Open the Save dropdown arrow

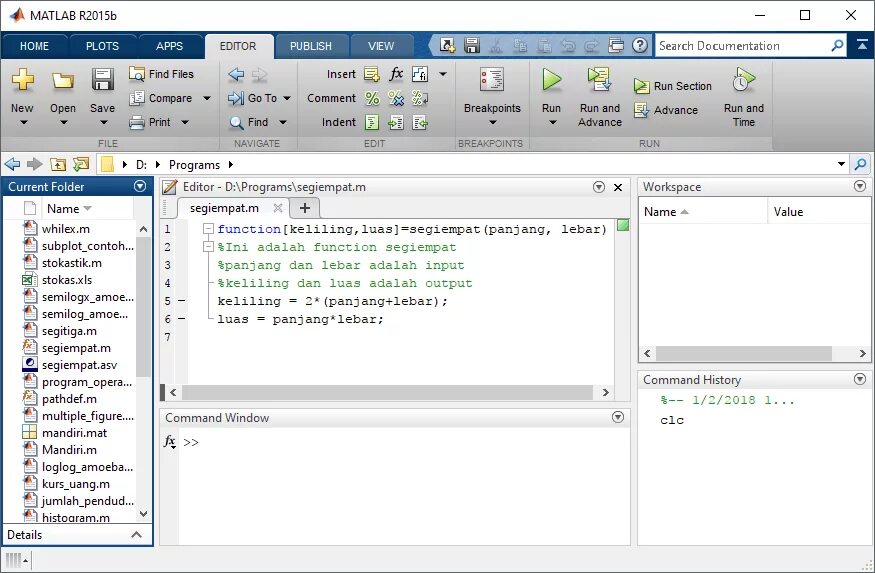(x=103, y=122)
